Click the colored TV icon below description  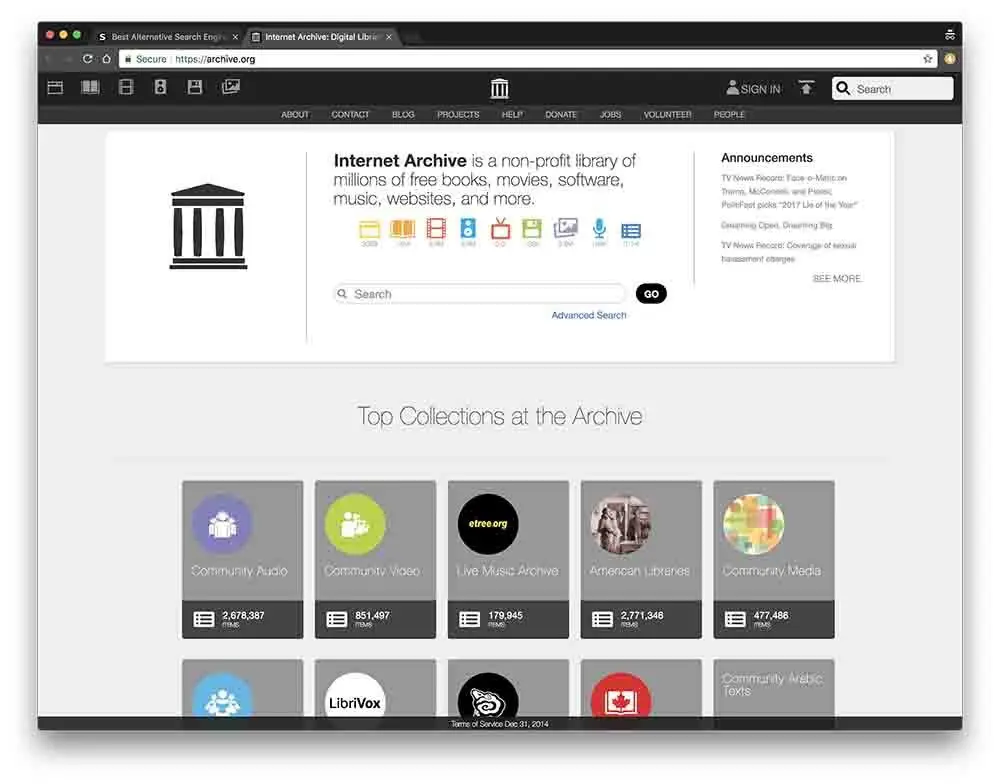[500, 228]
